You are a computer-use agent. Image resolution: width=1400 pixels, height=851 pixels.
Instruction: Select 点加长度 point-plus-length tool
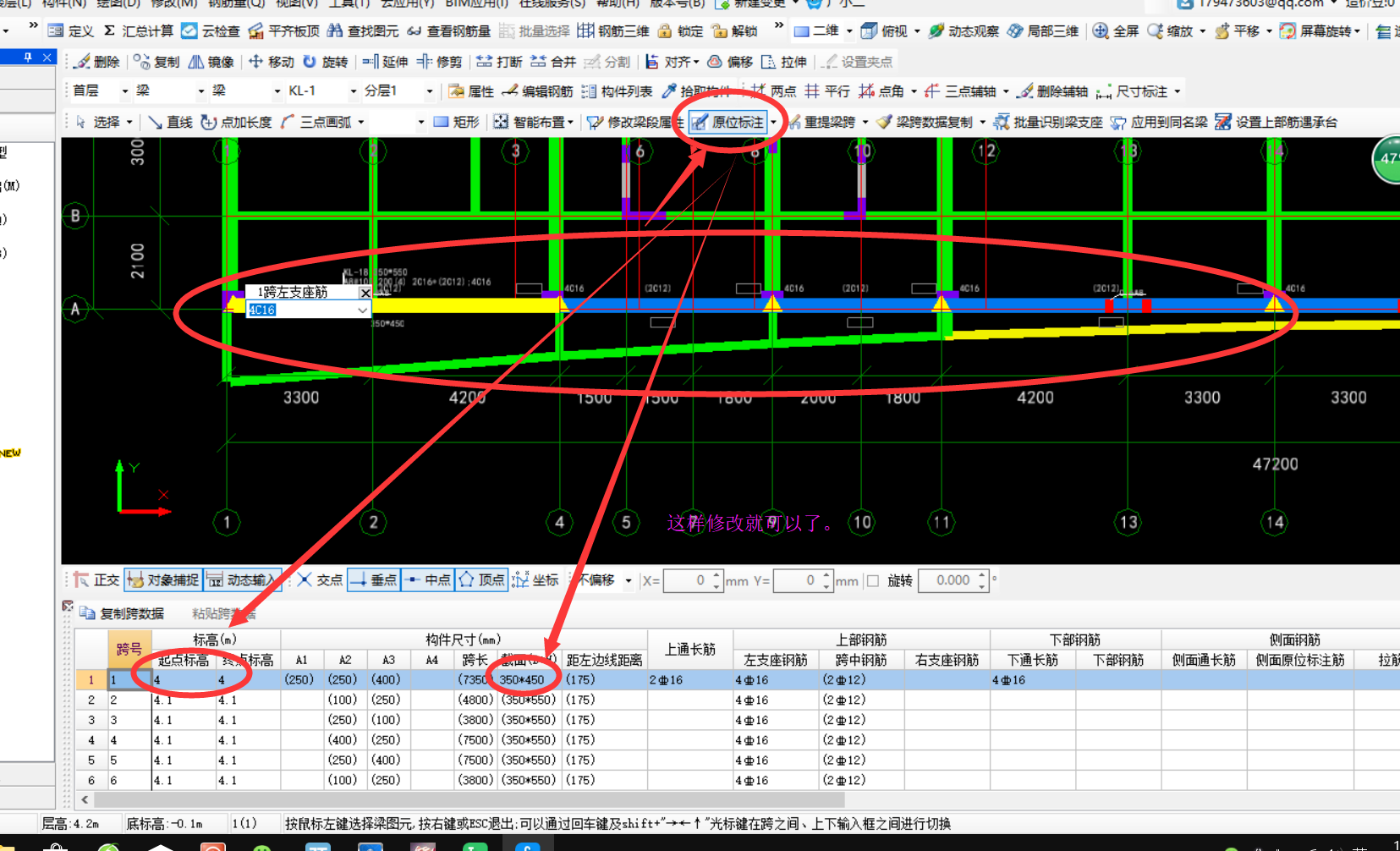(x=237, y=122)
